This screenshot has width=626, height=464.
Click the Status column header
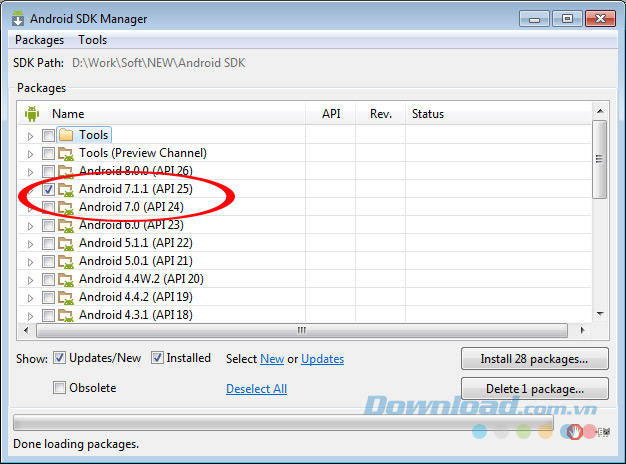(498, 114)
